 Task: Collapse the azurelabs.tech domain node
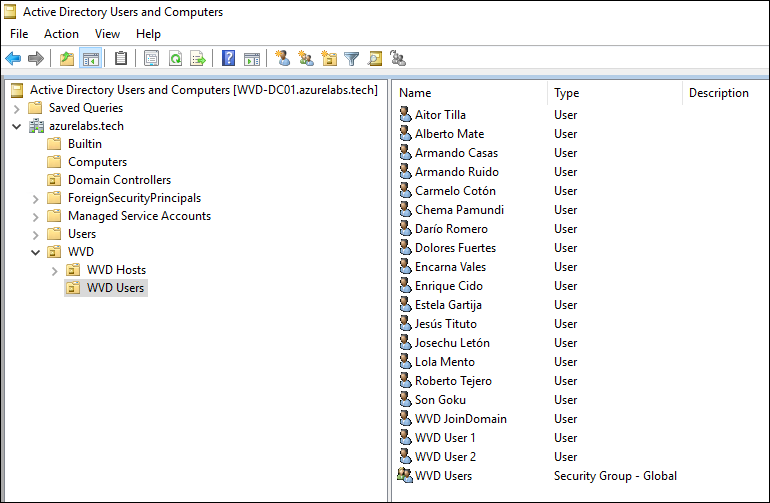(x=17, y=126)
